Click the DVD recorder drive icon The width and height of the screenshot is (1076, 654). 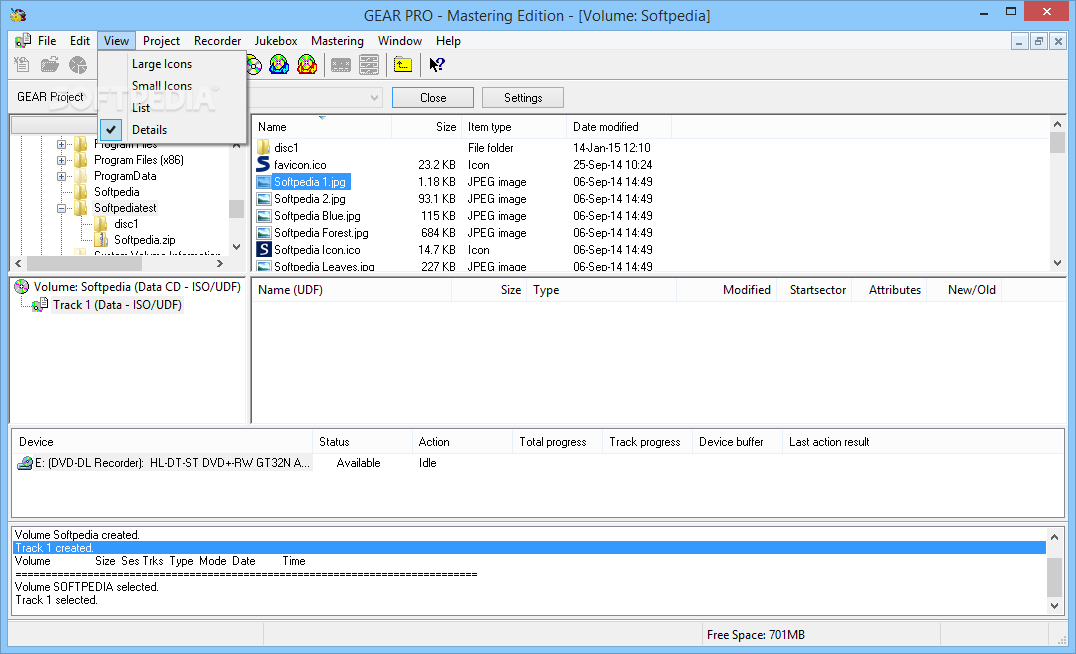click(x=25, y=463)
